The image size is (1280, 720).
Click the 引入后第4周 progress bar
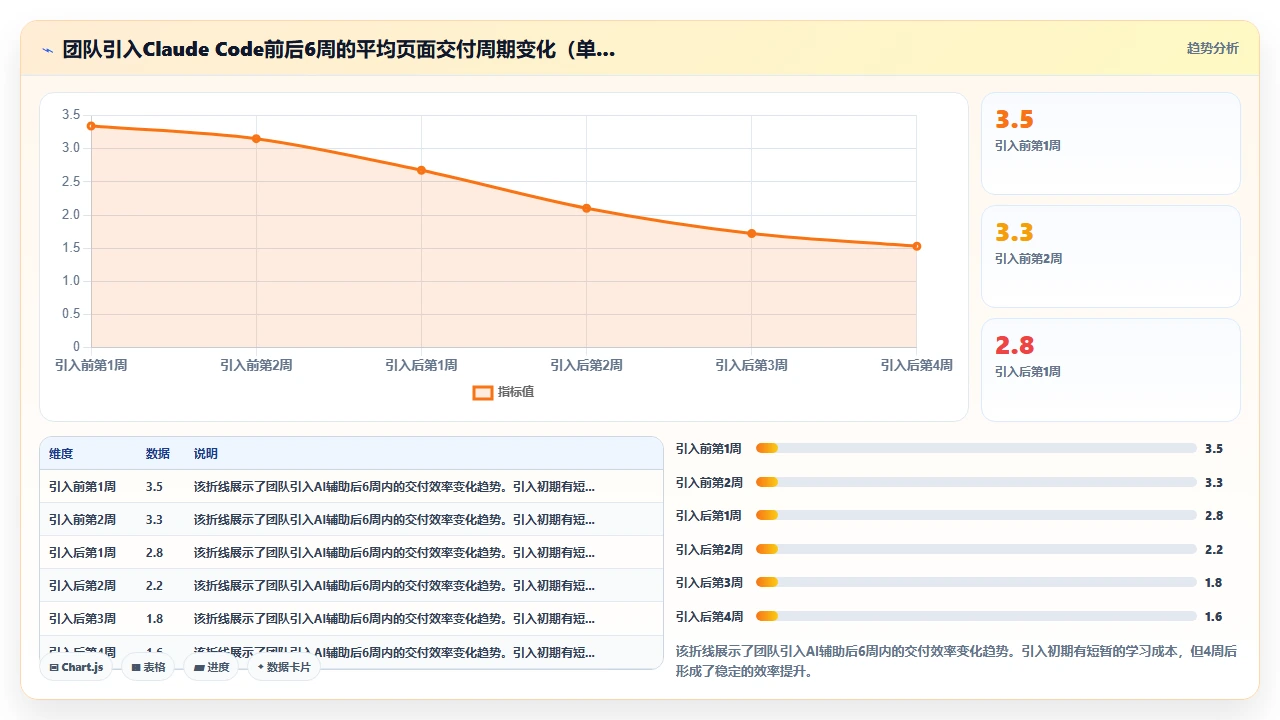click(x=976, y=616)
